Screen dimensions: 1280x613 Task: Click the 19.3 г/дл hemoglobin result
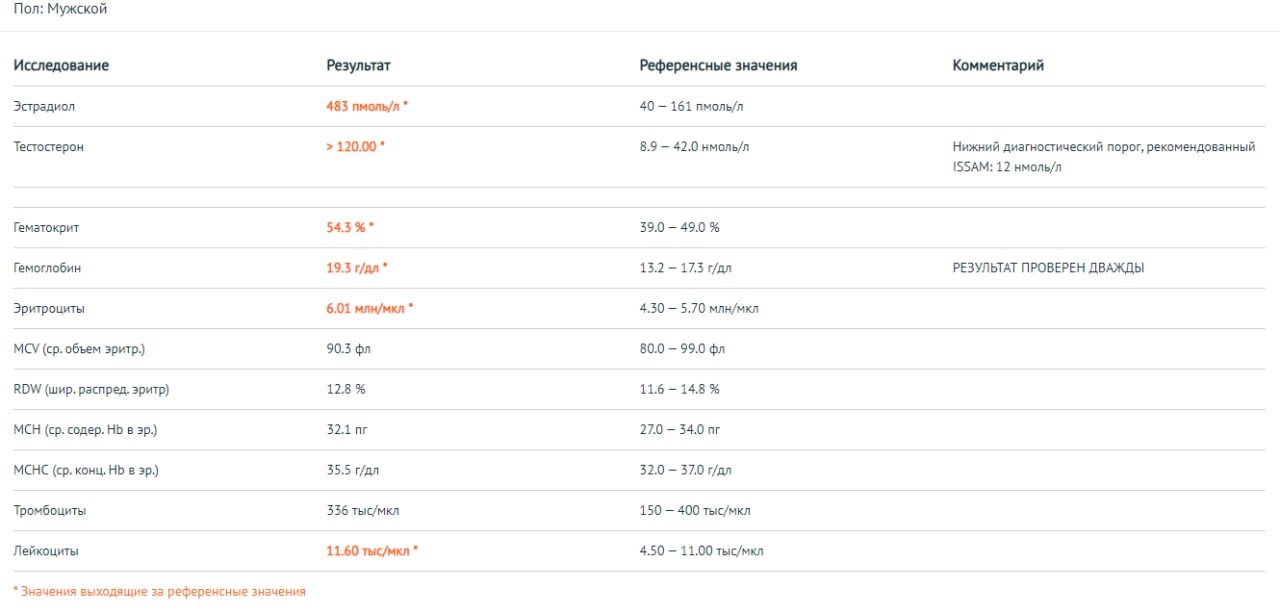point(356,268)
